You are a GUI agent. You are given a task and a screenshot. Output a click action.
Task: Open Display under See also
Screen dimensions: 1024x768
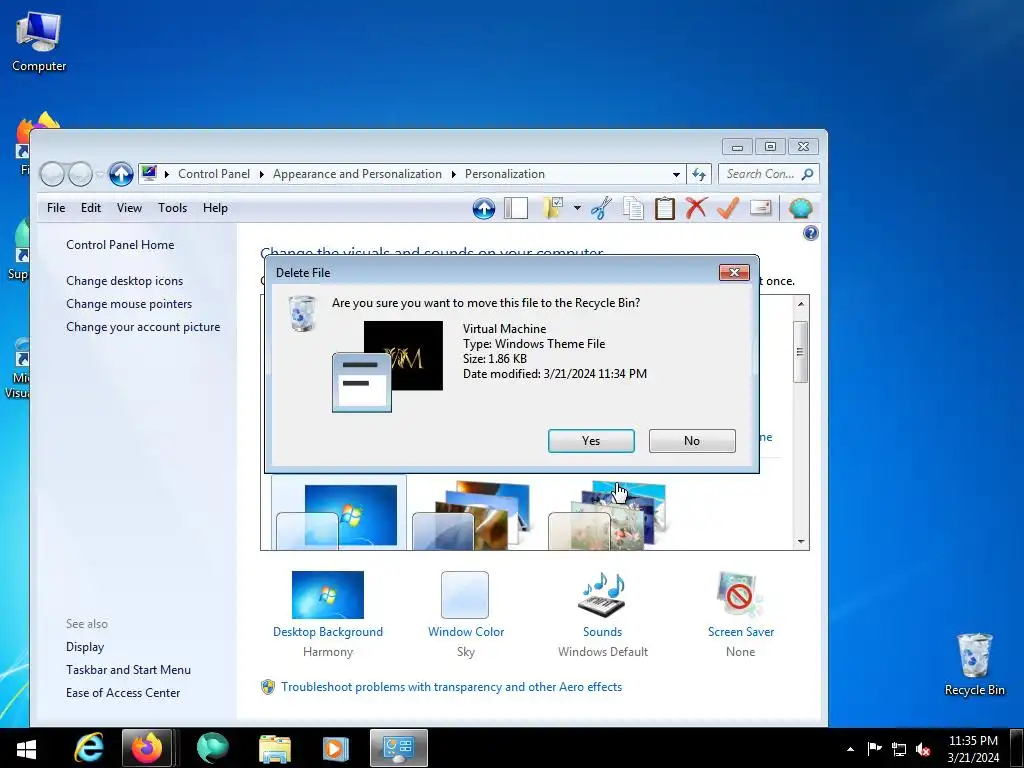coord(85,647)
